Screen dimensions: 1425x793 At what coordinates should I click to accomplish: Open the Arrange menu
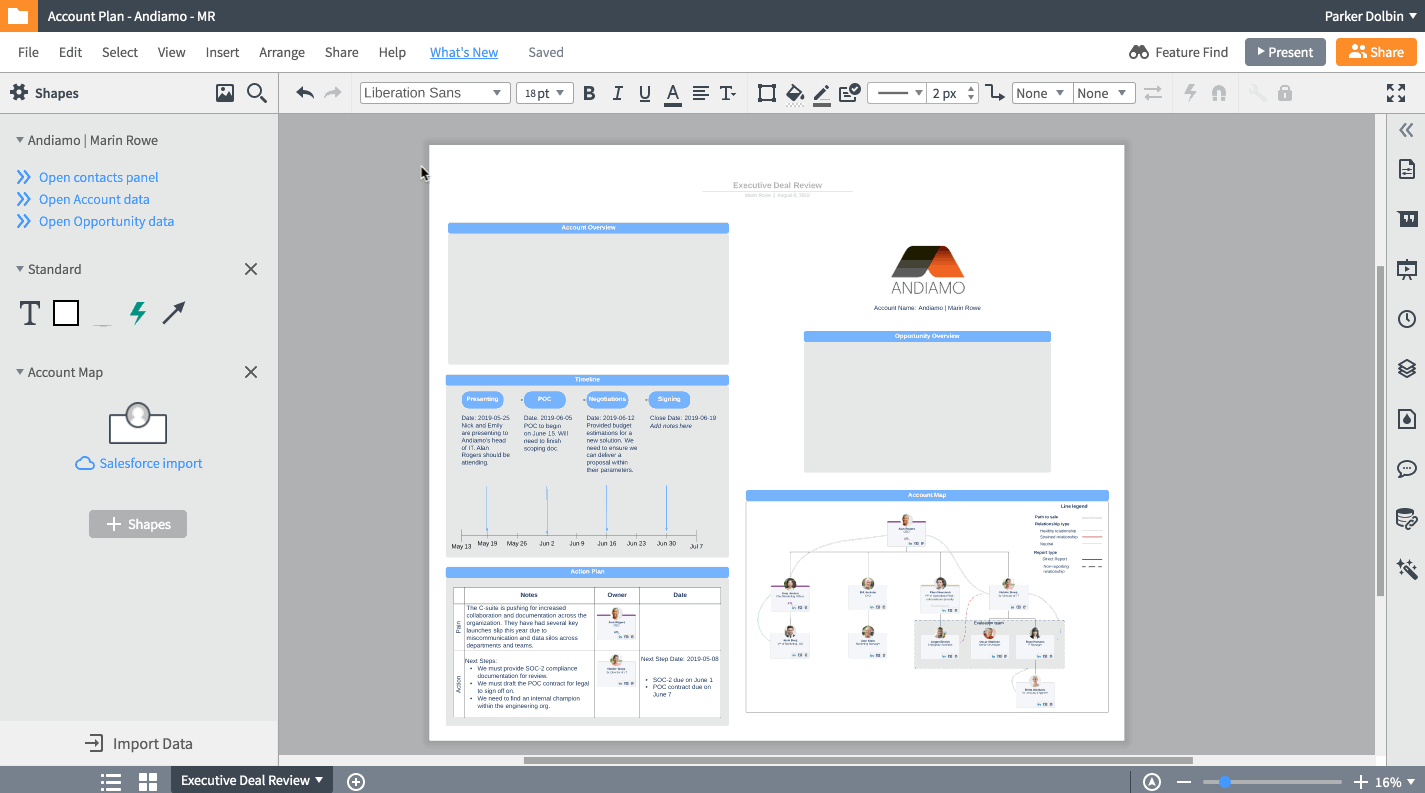pyautogui.click(x=282, y=52)
